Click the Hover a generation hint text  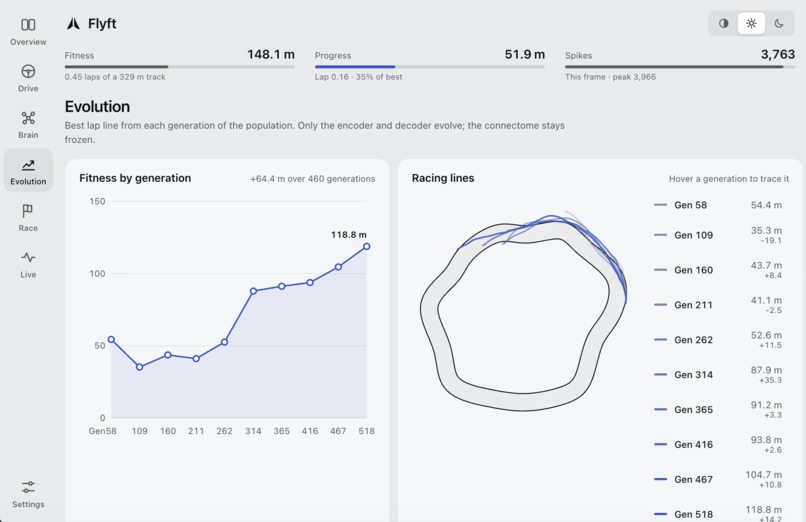point(729,179)
